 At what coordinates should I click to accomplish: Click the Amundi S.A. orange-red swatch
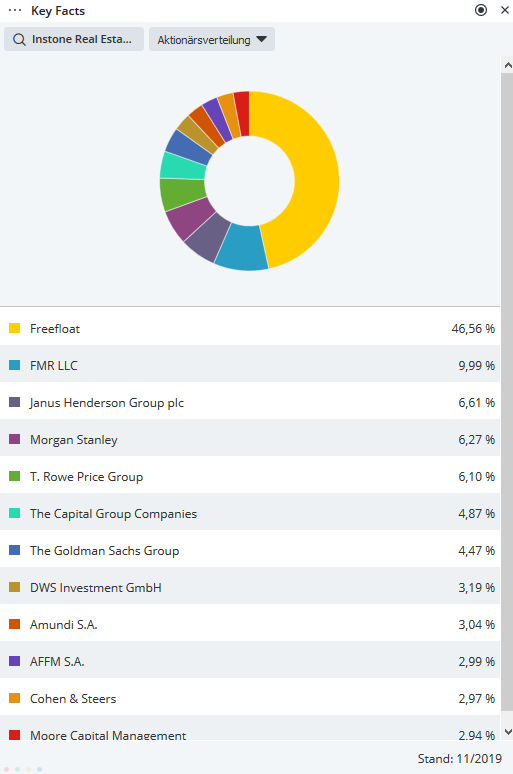click(x=14, y=624)
